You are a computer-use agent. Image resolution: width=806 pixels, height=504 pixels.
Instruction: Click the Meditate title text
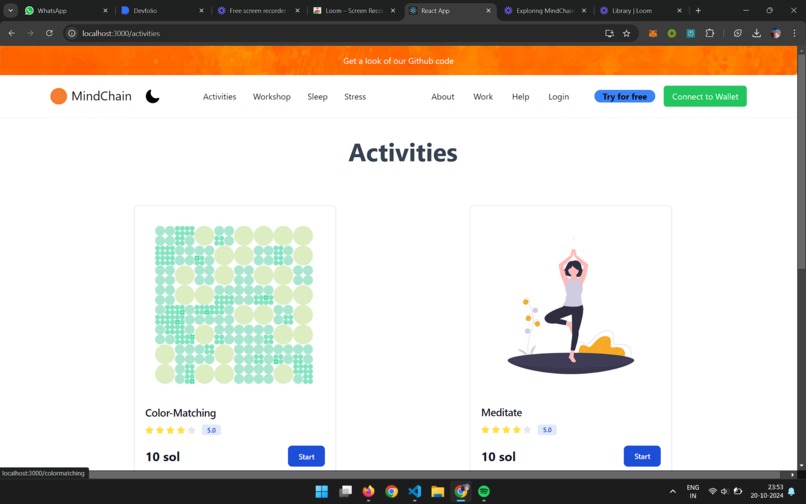[x=501, y=412]
